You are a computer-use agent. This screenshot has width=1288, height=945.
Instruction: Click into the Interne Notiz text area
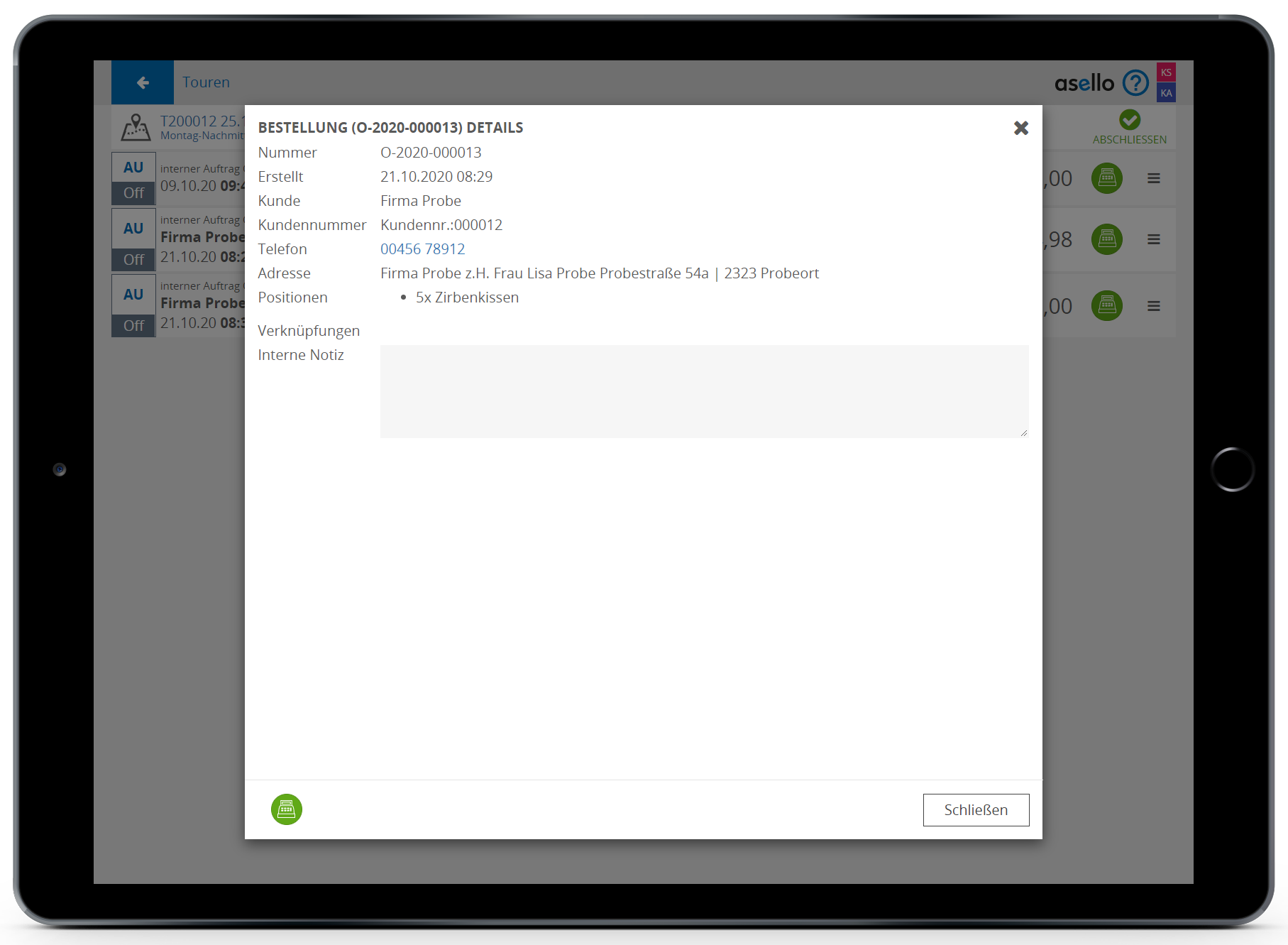[704, 391]
